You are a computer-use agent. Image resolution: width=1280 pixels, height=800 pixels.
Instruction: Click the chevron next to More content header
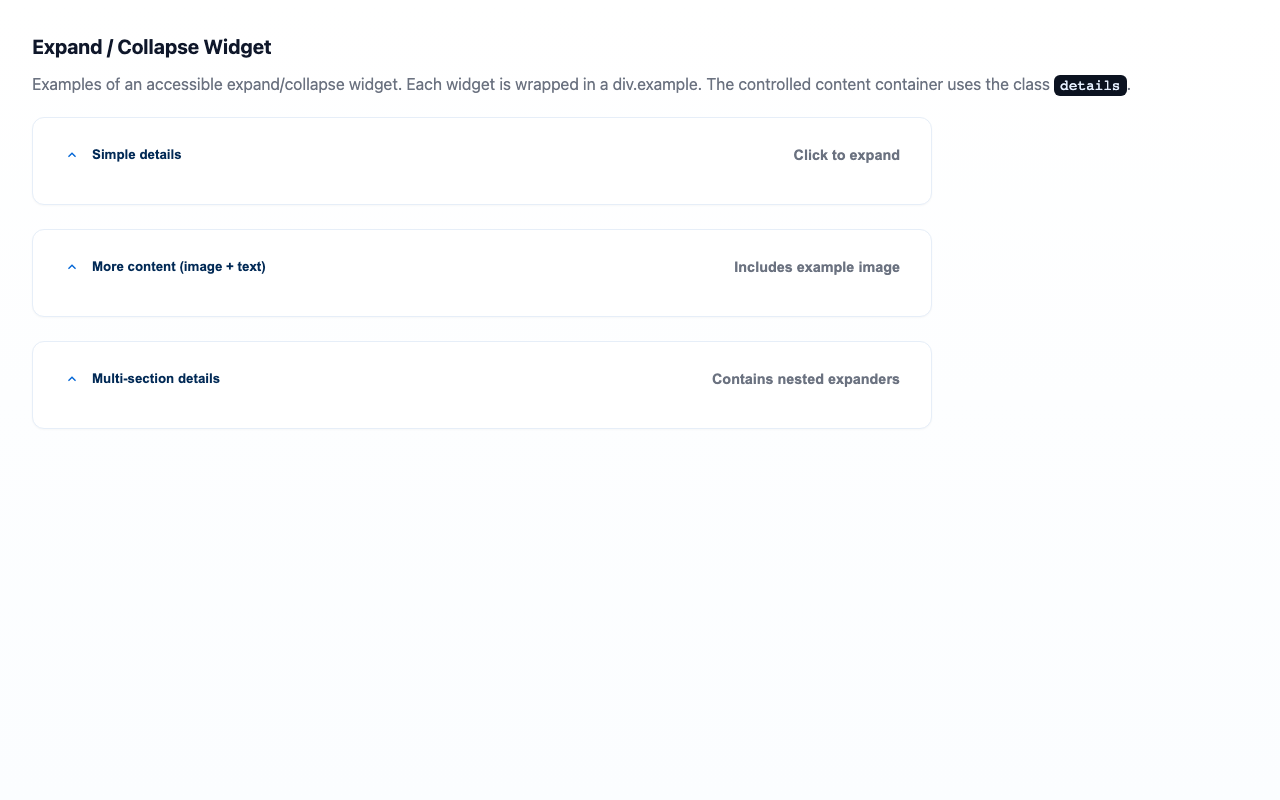(71, 266)
